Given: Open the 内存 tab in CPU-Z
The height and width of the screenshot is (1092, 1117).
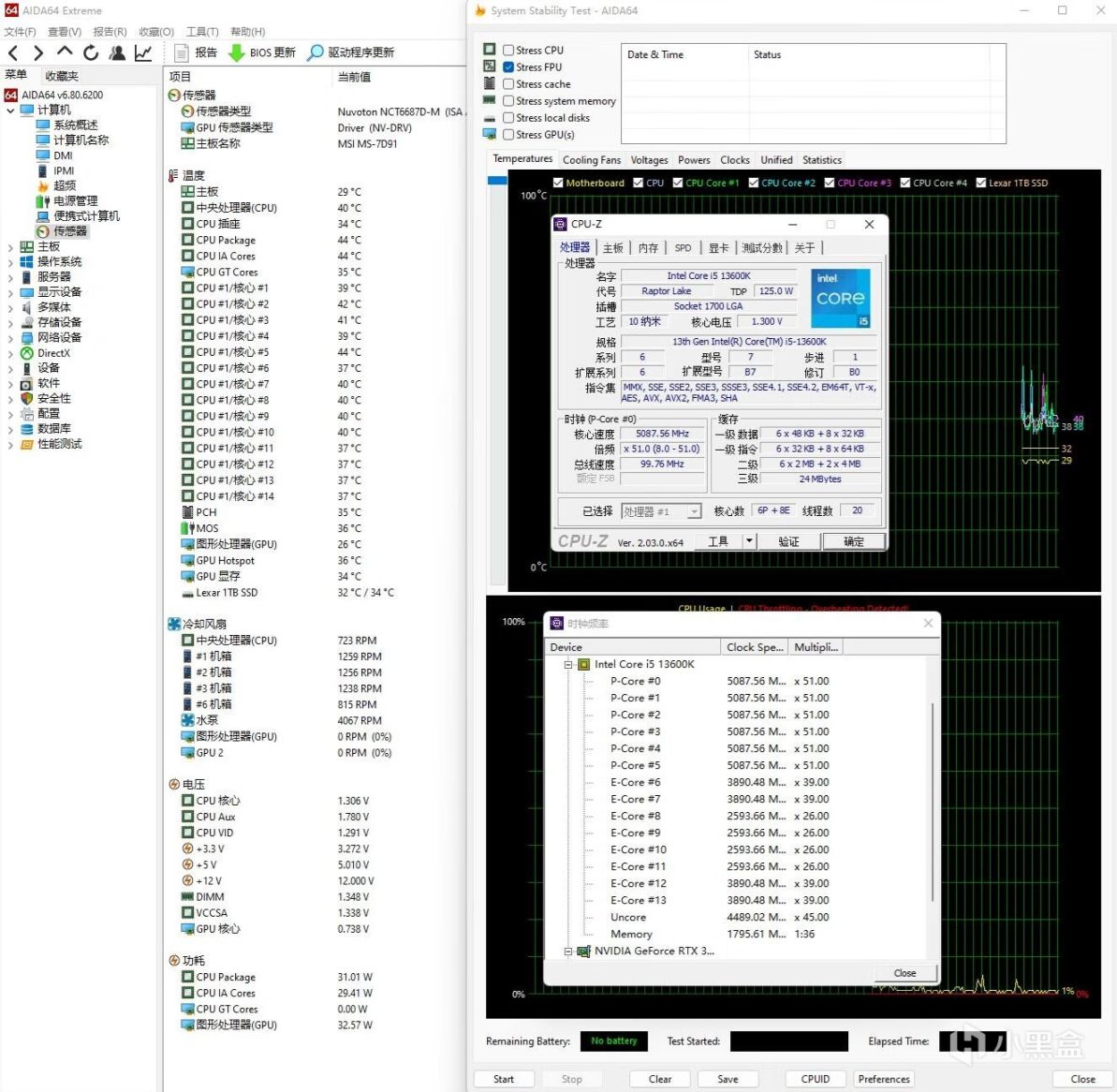Looking at the screenshot, I should [648, 248].
